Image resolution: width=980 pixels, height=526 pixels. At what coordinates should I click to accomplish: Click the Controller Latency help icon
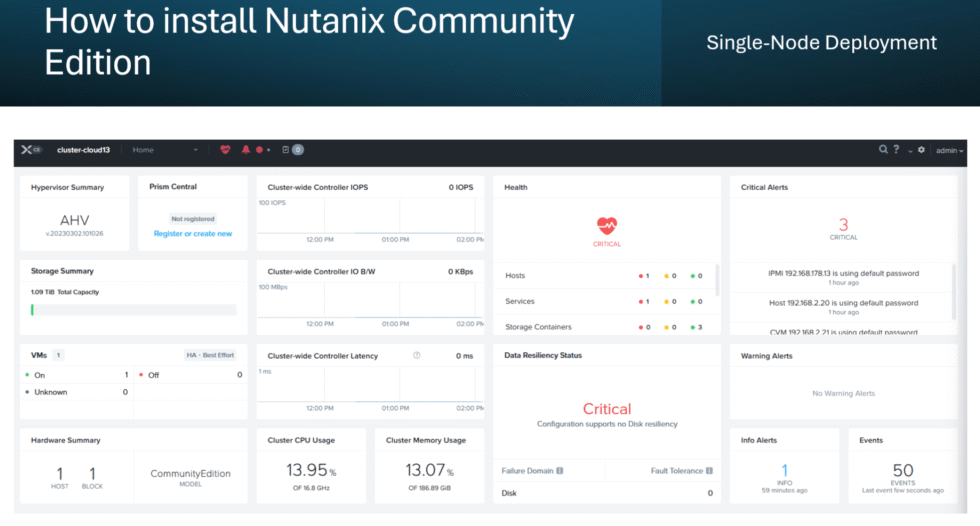(x=417, y=355)
